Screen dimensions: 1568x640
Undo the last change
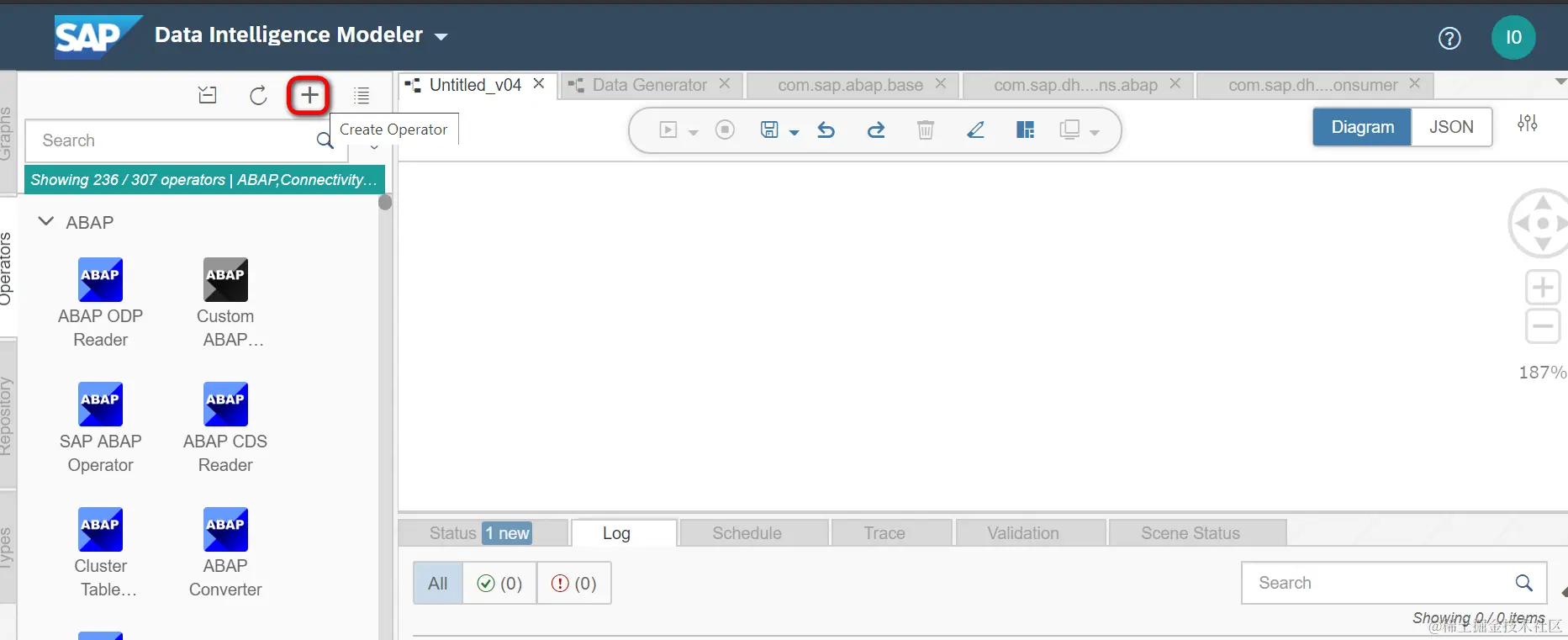click(826, 130)
